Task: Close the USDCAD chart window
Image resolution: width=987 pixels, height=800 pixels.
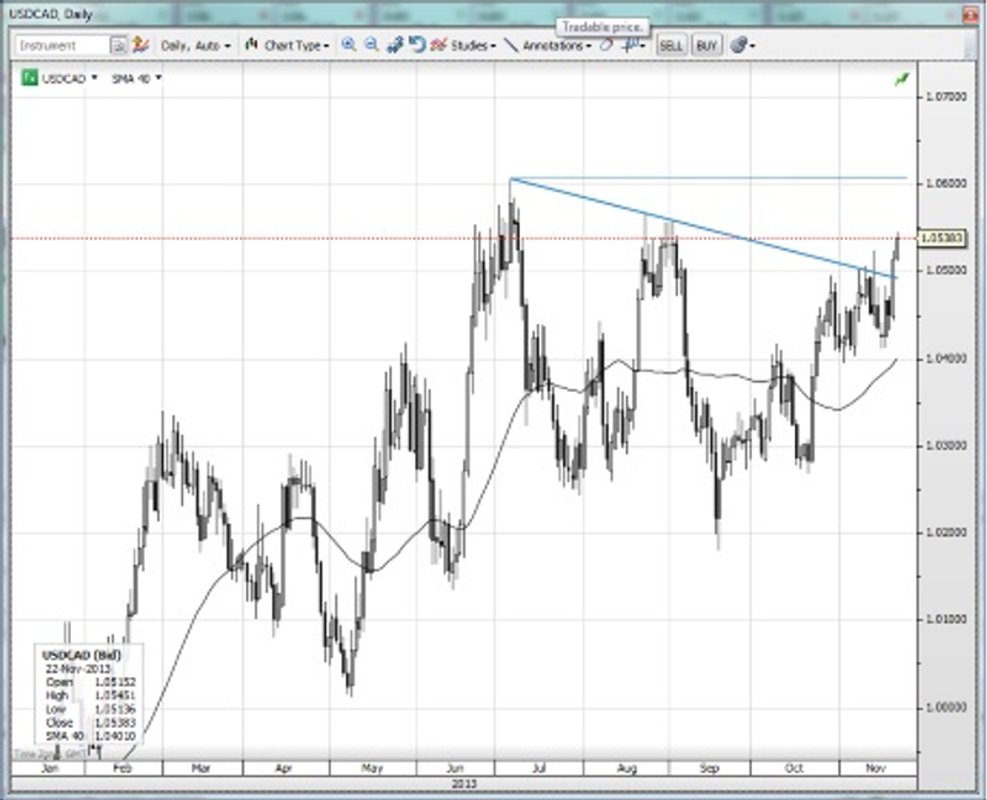Action: [967, 12]
